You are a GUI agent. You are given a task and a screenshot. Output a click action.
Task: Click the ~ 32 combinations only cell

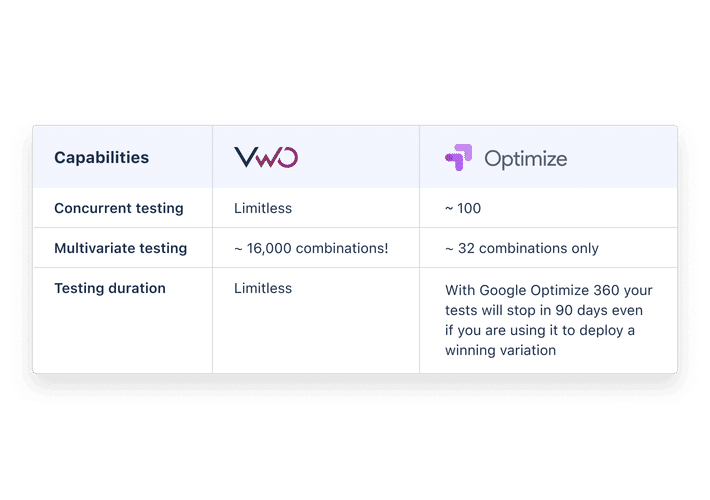(x=522, y=248)
